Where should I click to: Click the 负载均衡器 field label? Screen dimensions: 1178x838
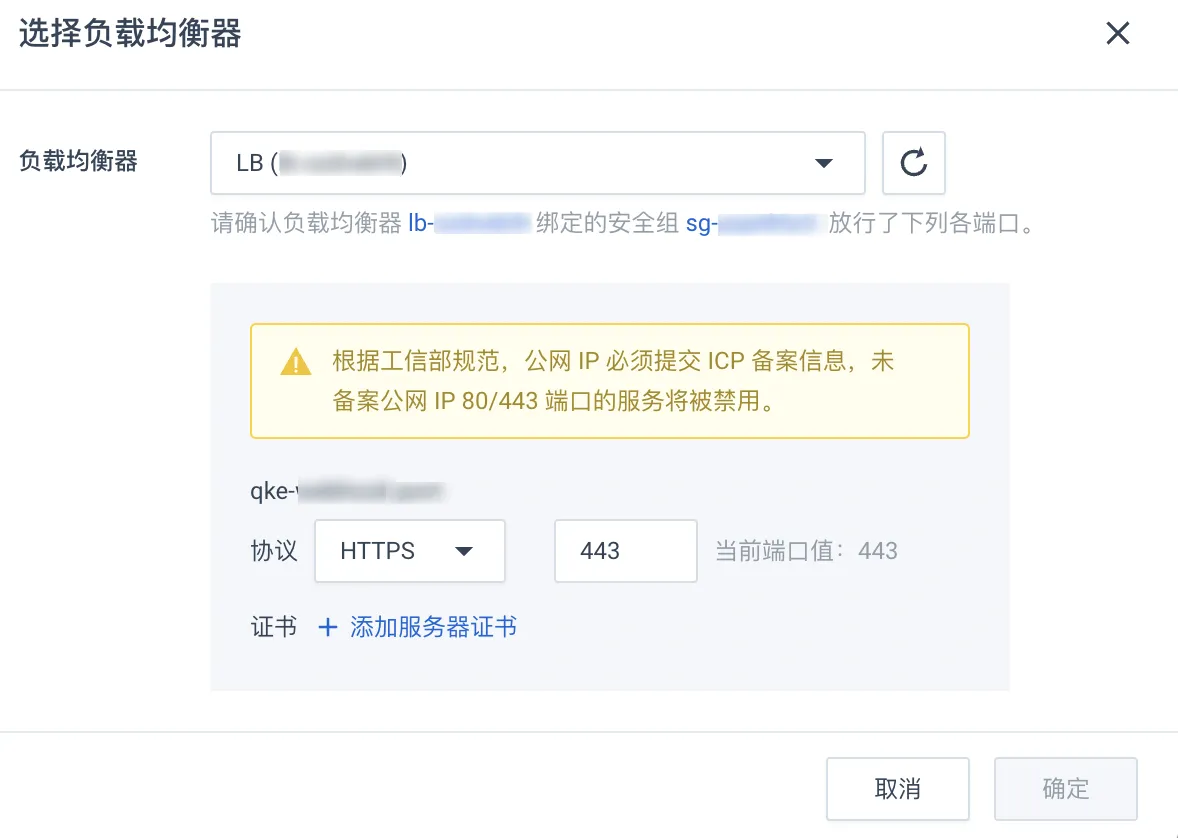(78, 161)
